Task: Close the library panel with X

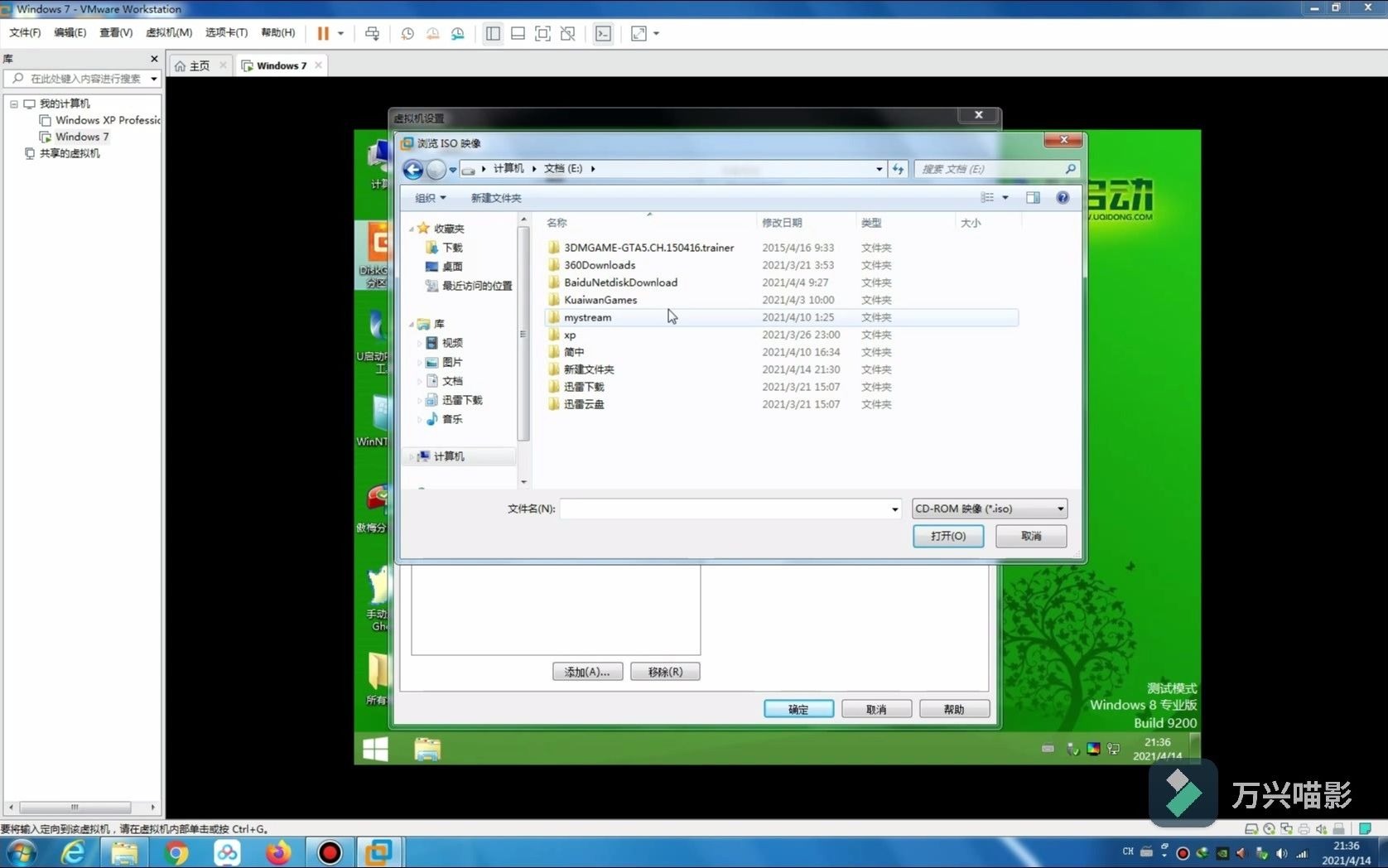Action: coord(154,59)
